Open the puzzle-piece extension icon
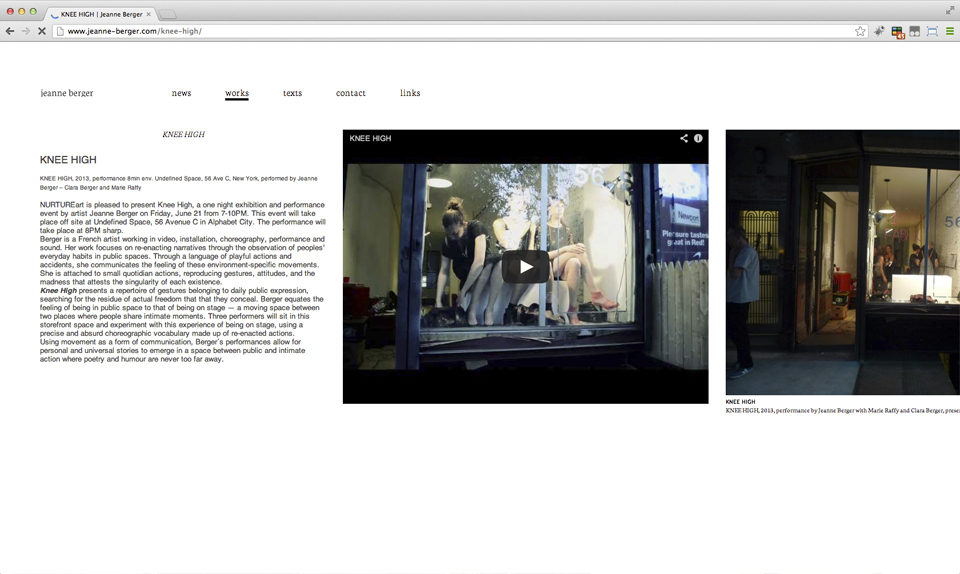Image resolution: width=960 pixels, height=574 pixels. coord(879,31)
